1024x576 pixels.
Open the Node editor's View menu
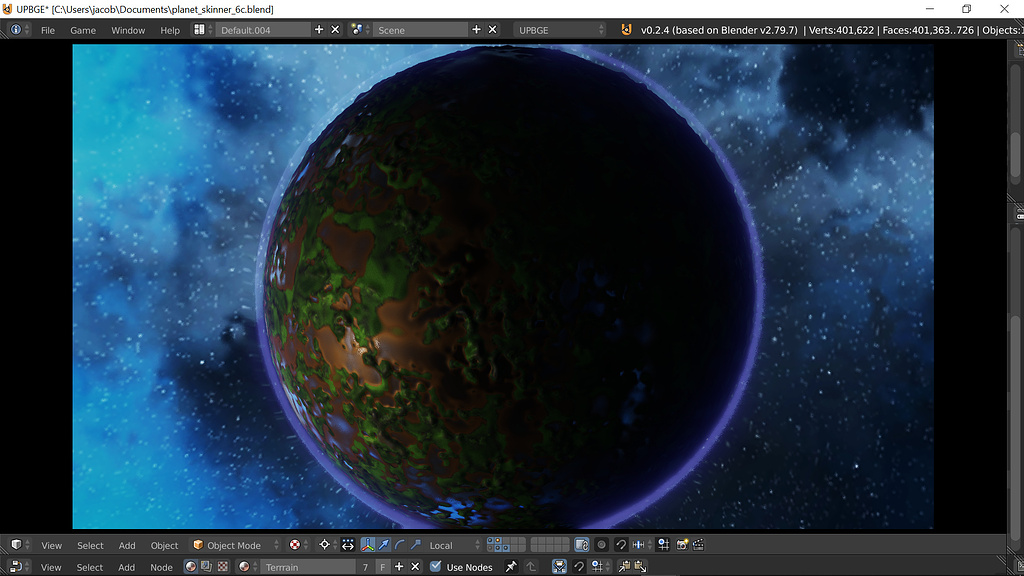tap(51, 568)
